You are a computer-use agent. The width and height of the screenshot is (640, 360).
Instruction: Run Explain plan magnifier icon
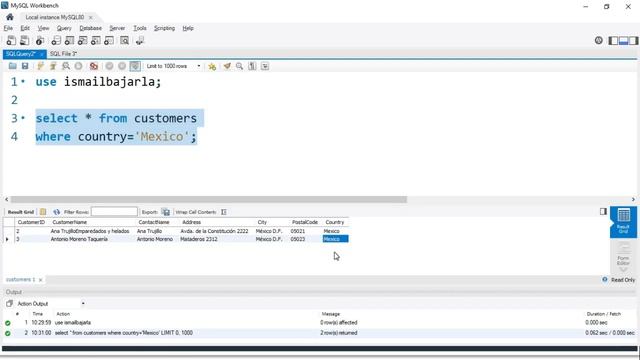tap(66, 66)
